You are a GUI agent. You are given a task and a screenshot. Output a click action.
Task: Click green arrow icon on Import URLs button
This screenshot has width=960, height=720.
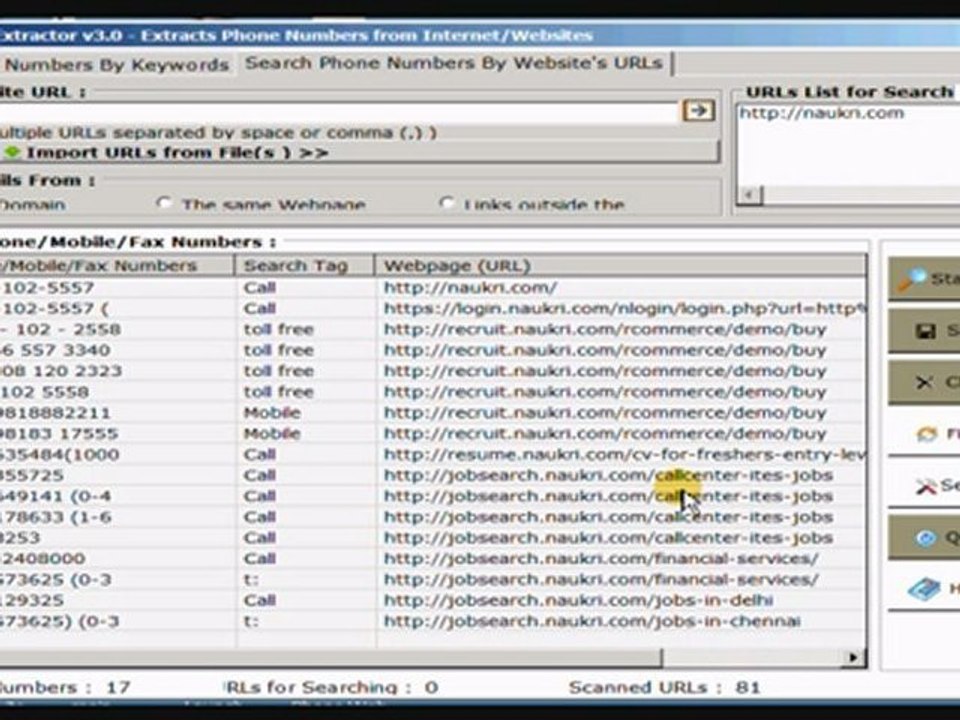13,152
